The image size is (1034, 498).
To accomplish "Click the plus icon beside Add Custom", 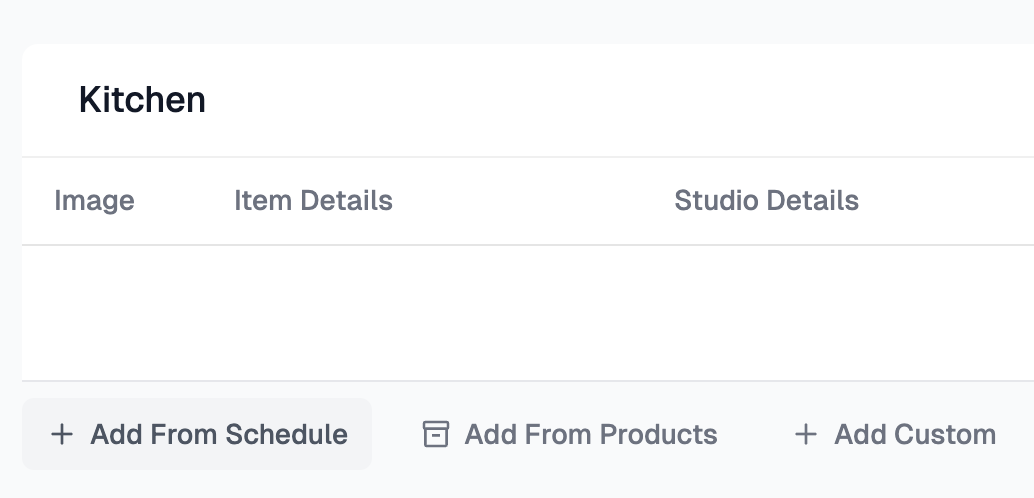I will coord(806,435).
